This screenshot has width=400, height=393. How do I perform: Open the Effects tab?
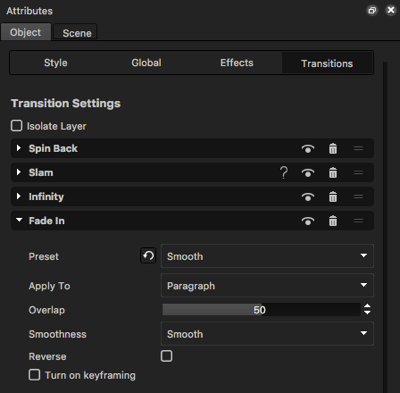237,63
